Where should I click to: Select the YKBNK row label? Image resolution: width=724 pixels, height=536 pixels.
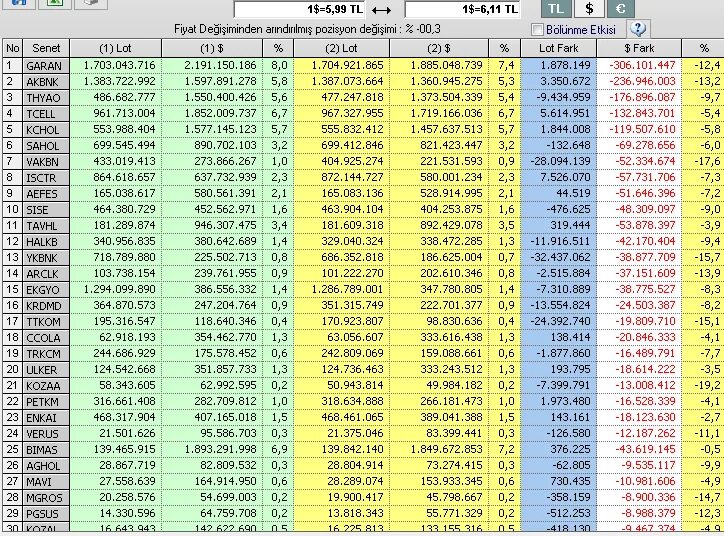(x=46, y=258)
